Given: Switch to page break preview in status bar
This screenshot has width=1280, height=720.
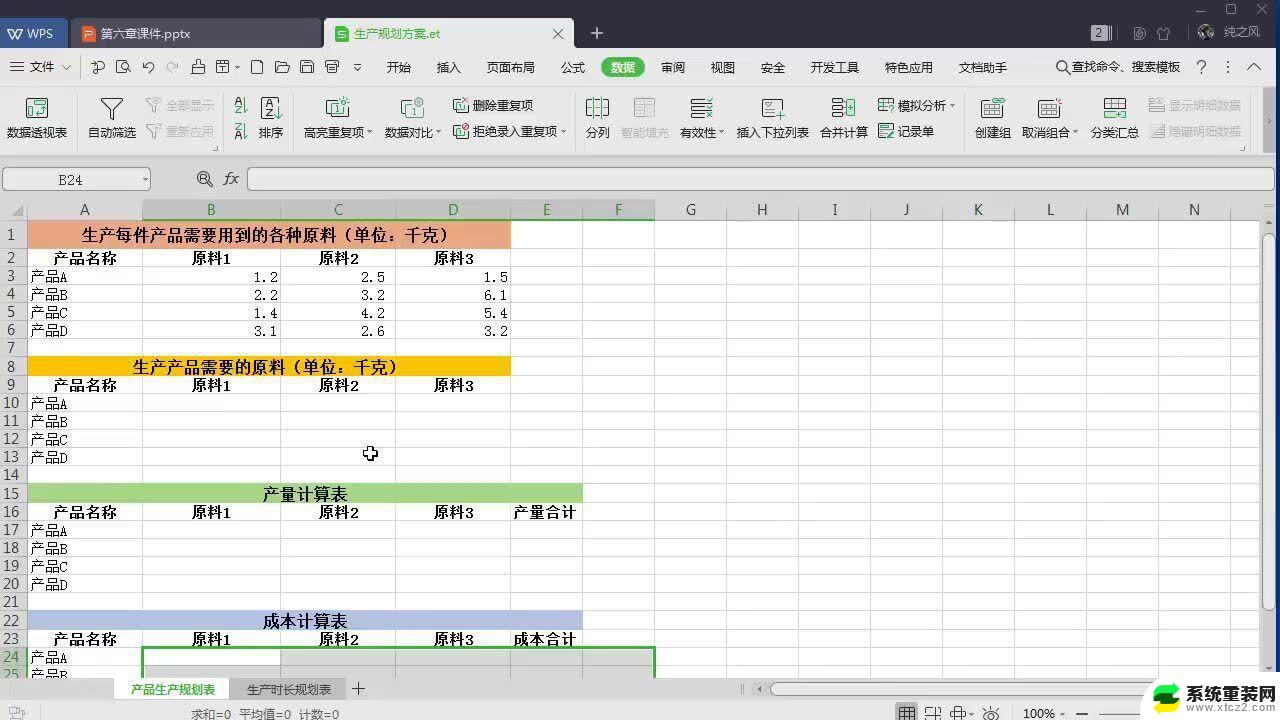Looking at the screenshot, I should coord(933,713).
